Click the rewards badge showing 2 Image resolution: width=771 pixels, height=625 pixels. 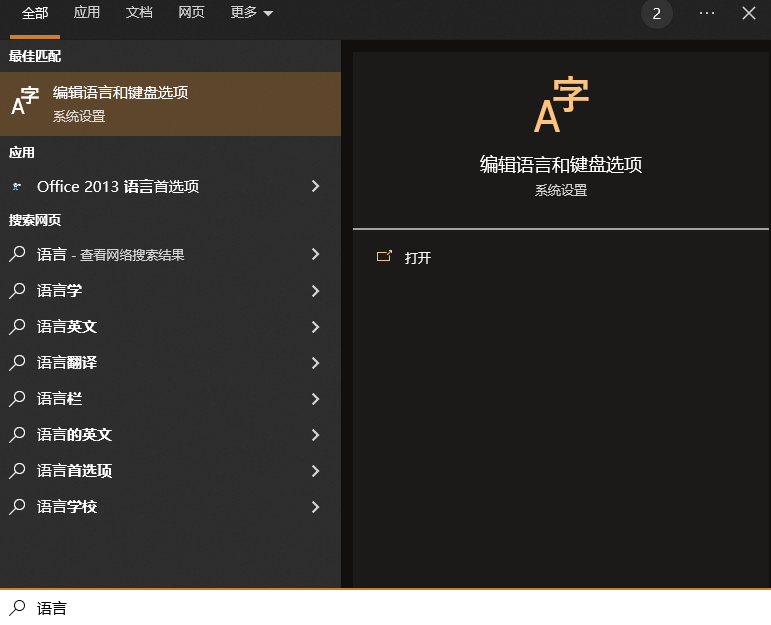tap(657, 14)
